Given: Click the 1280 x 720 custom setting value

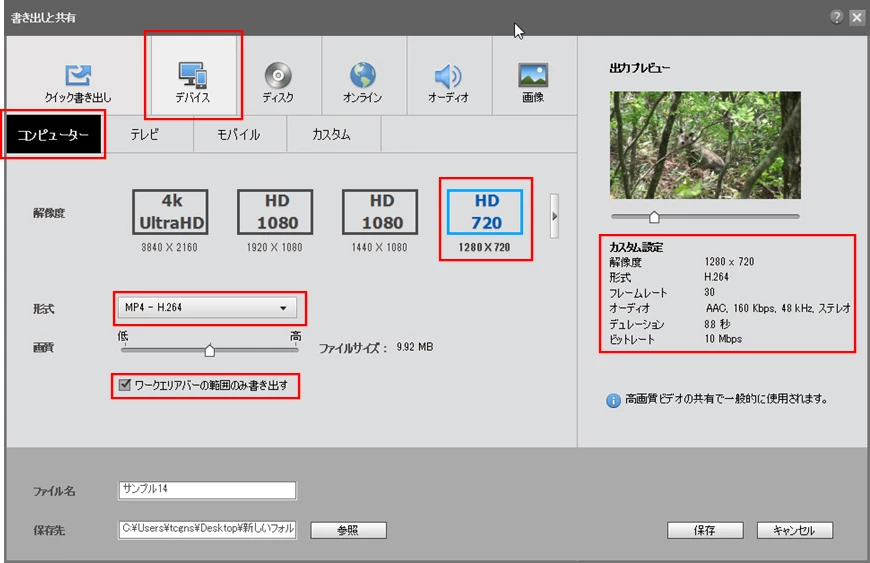Looking at the screenshot, I should 730,262.
